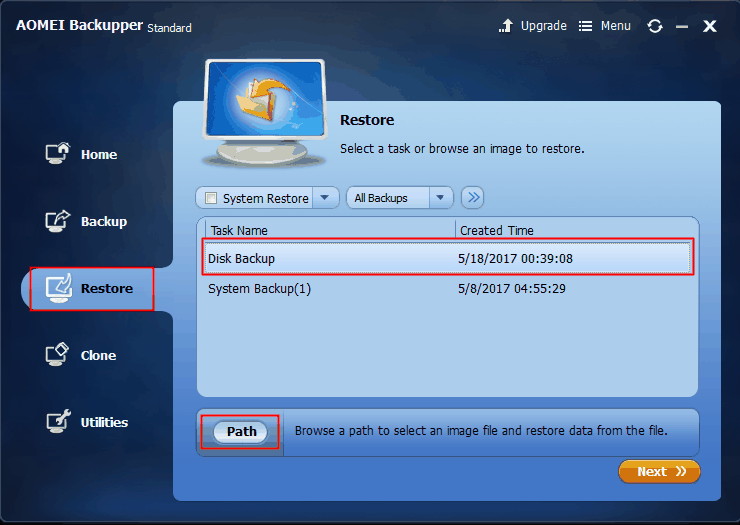
Task: Open the Utilities tab label
Action: point(104,423)
